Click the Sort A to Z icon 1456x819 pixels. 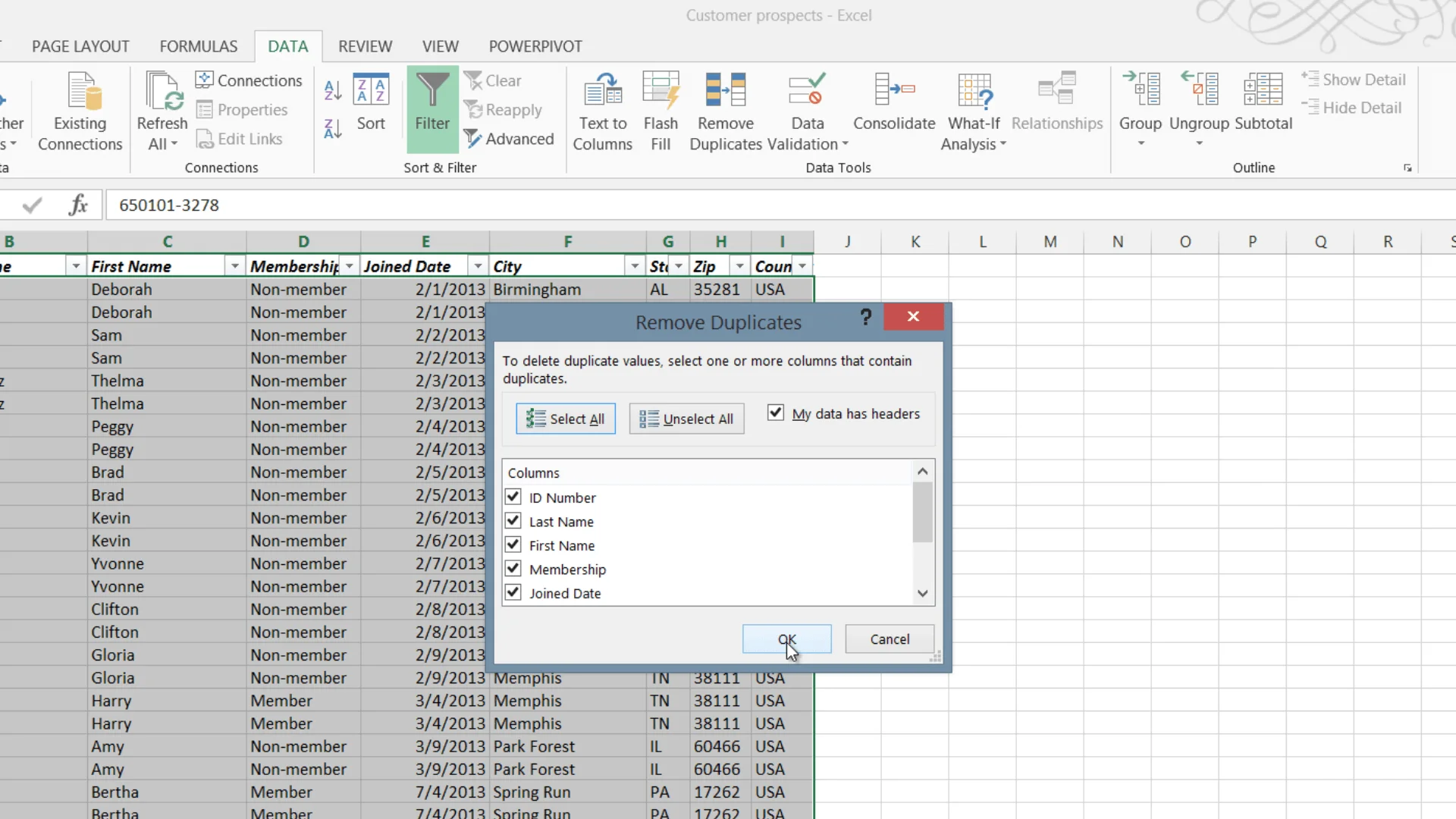pos(332,90)
